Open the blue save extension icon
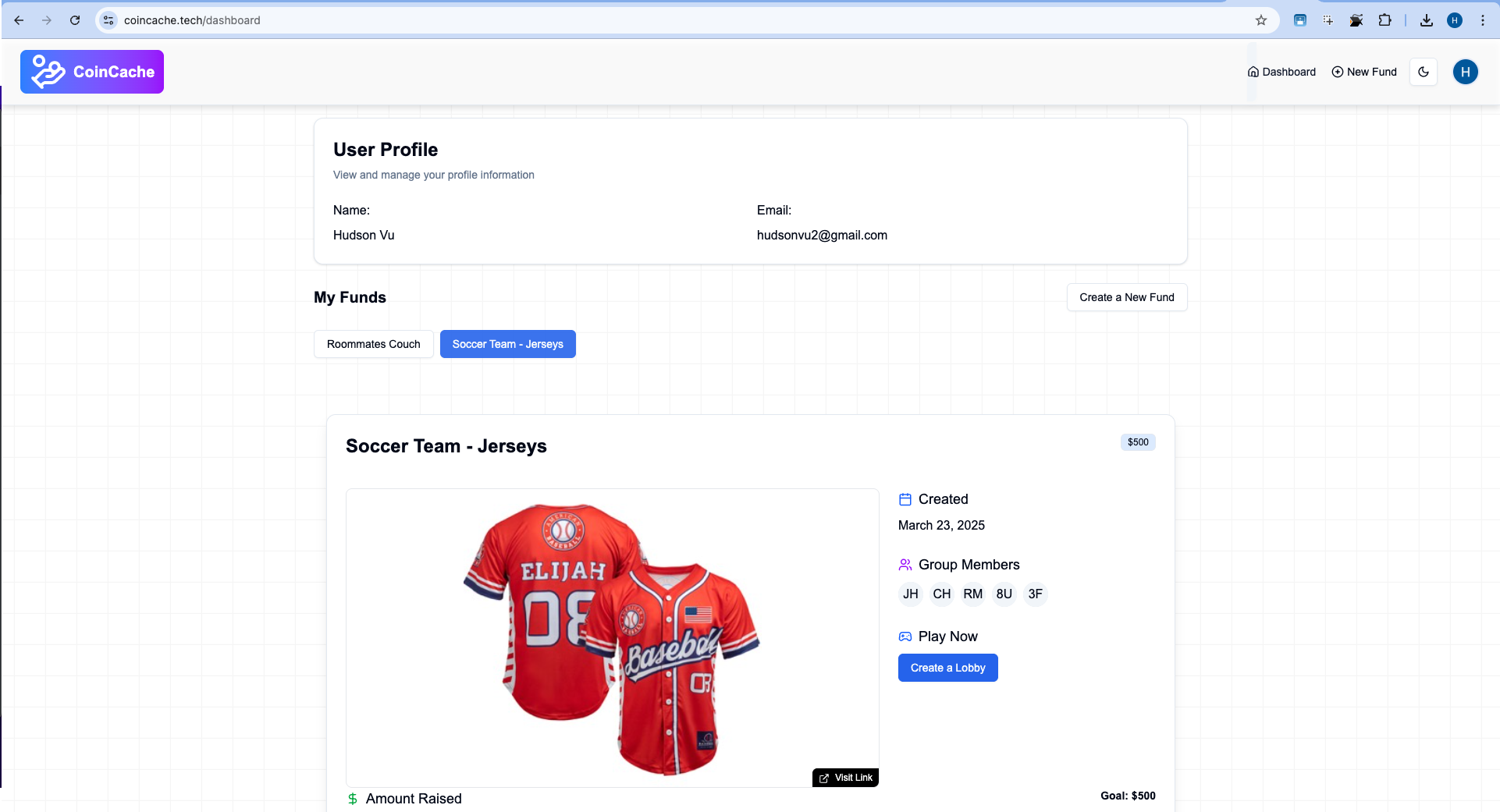Viewport: 1500px width, 812px height. coord(1300,20)
